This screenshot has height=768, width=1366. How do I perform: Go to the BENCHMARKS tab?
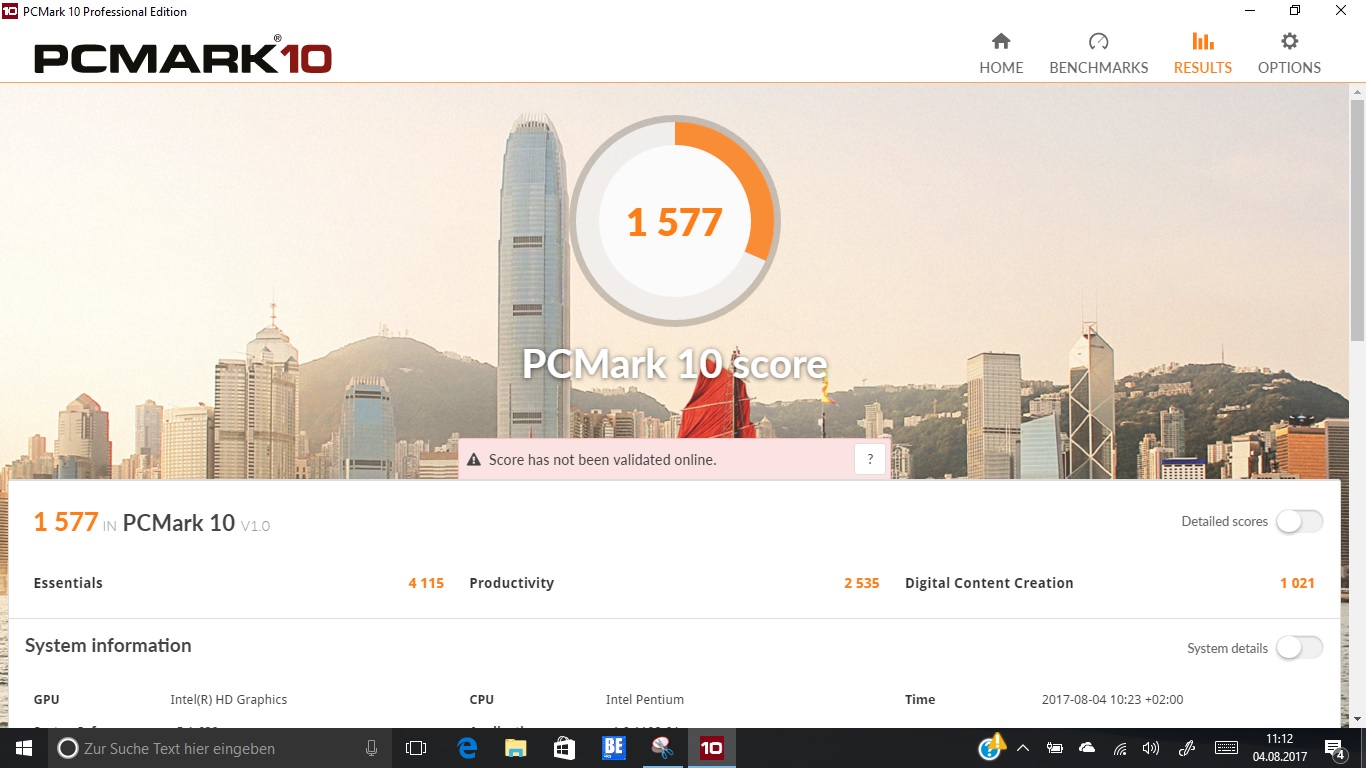tap(1098, 54)
